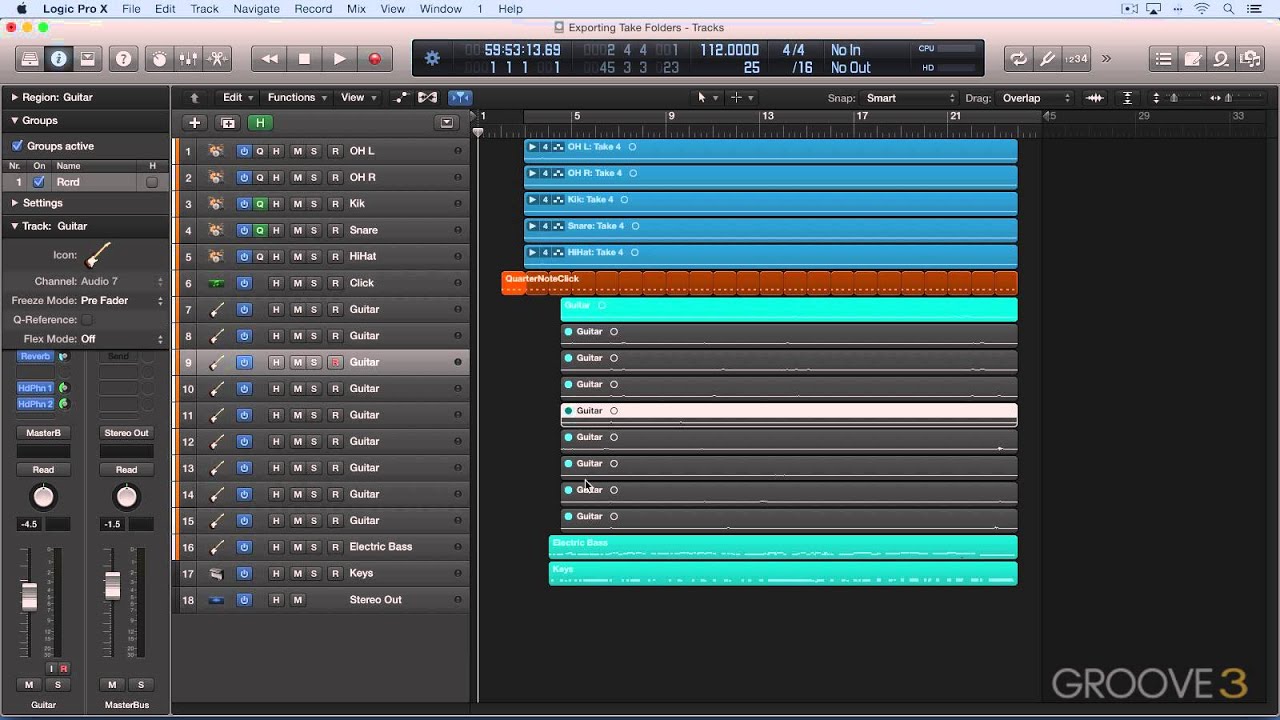Click the HdPhn 1 send button
This screenshot has height=720, width=1280.
pyautogui.click(x=35, y=388)
